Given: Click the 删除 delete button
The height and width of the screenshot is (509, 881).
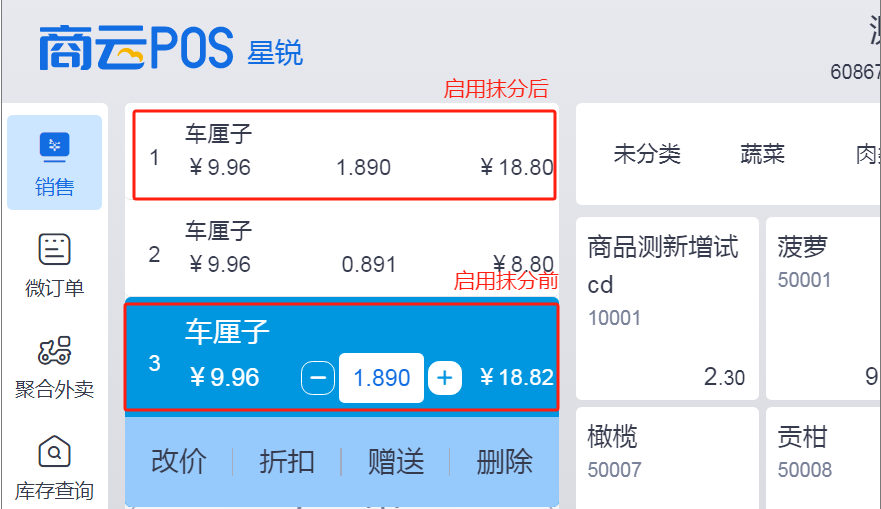Looking at the screenshot, I should (x=504, y=462).
